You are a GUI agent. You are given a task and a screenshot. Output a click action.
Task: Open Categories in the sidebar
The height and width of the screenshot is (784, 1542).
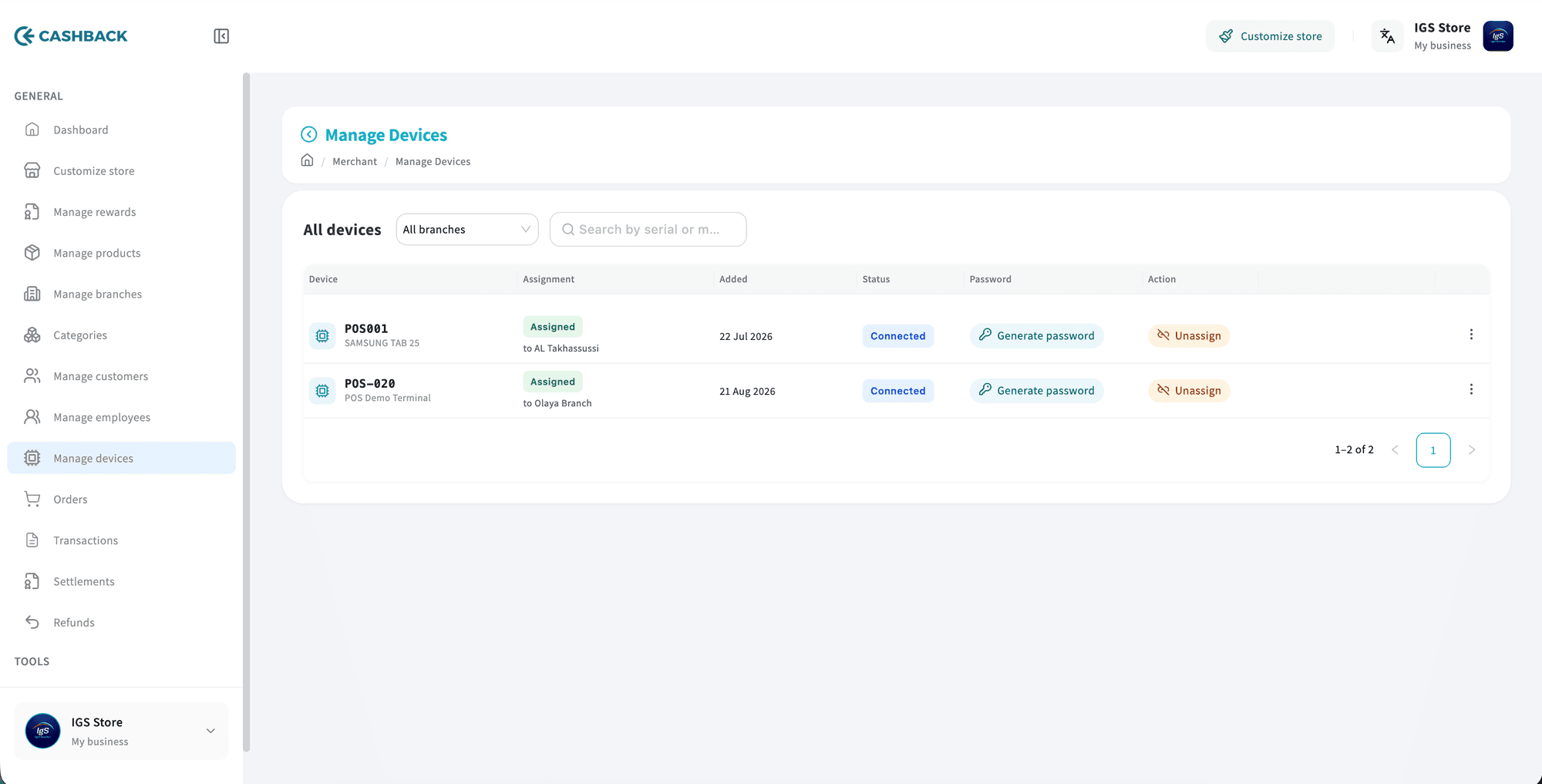click(x=121, y=335)
